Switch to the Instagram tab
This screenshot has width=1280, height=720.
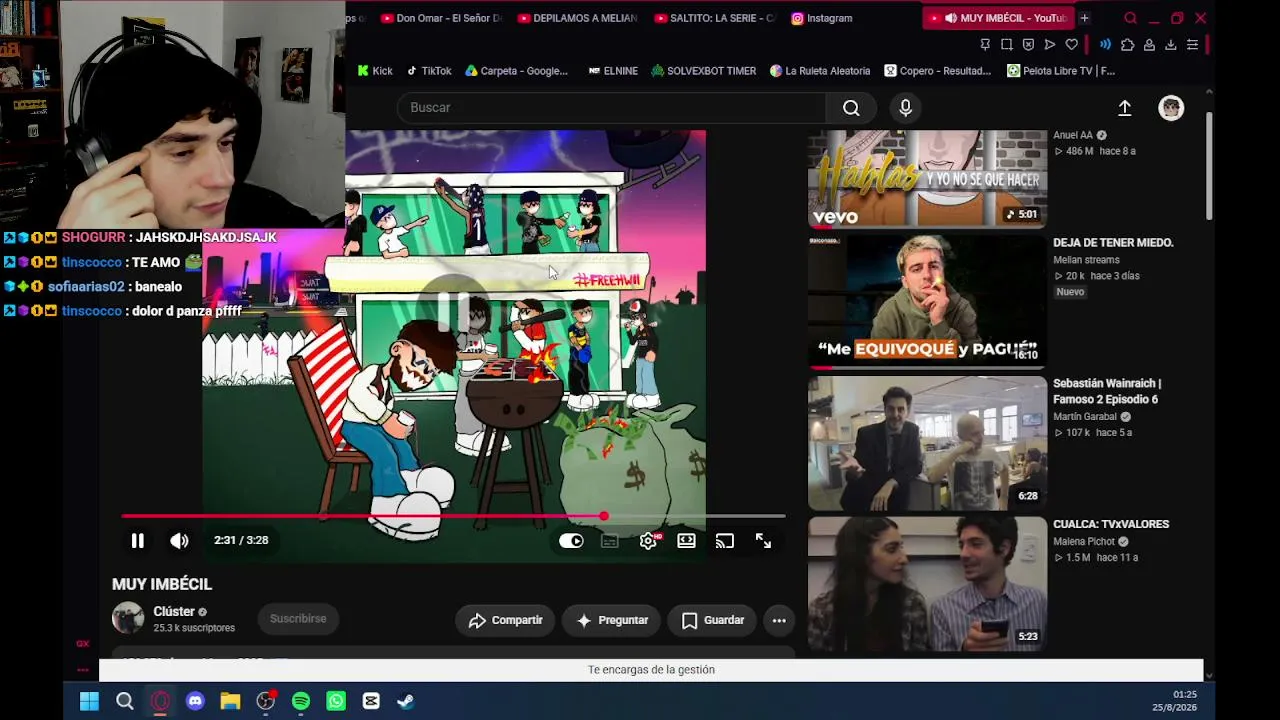[x=822, y=18]
